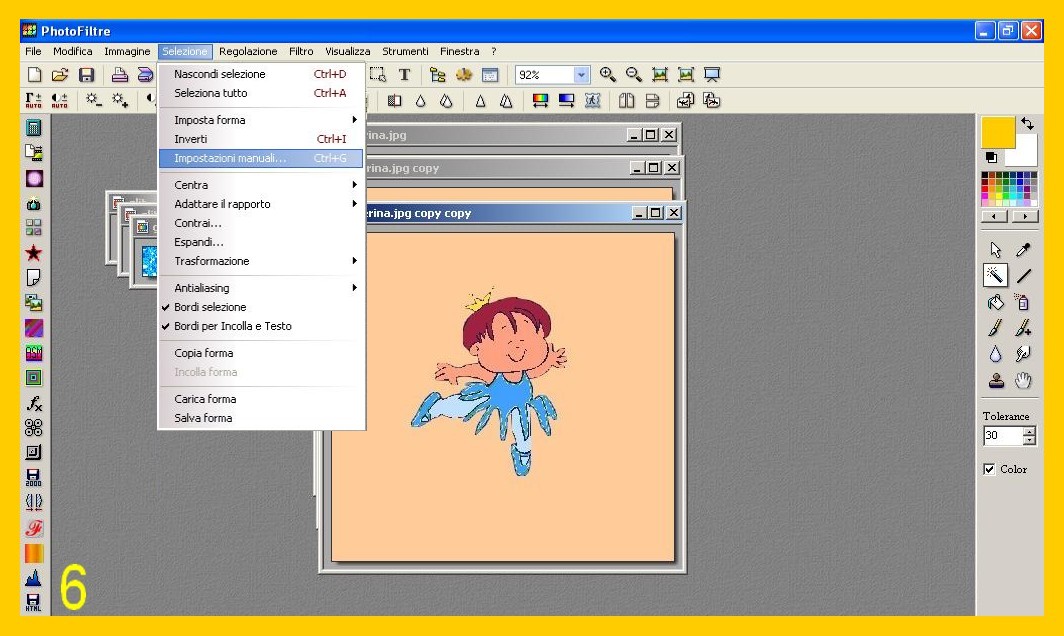Screen dimensions: 1064x636
Task: Click the yellow foreground color swatch
Action: pos(997,132)
